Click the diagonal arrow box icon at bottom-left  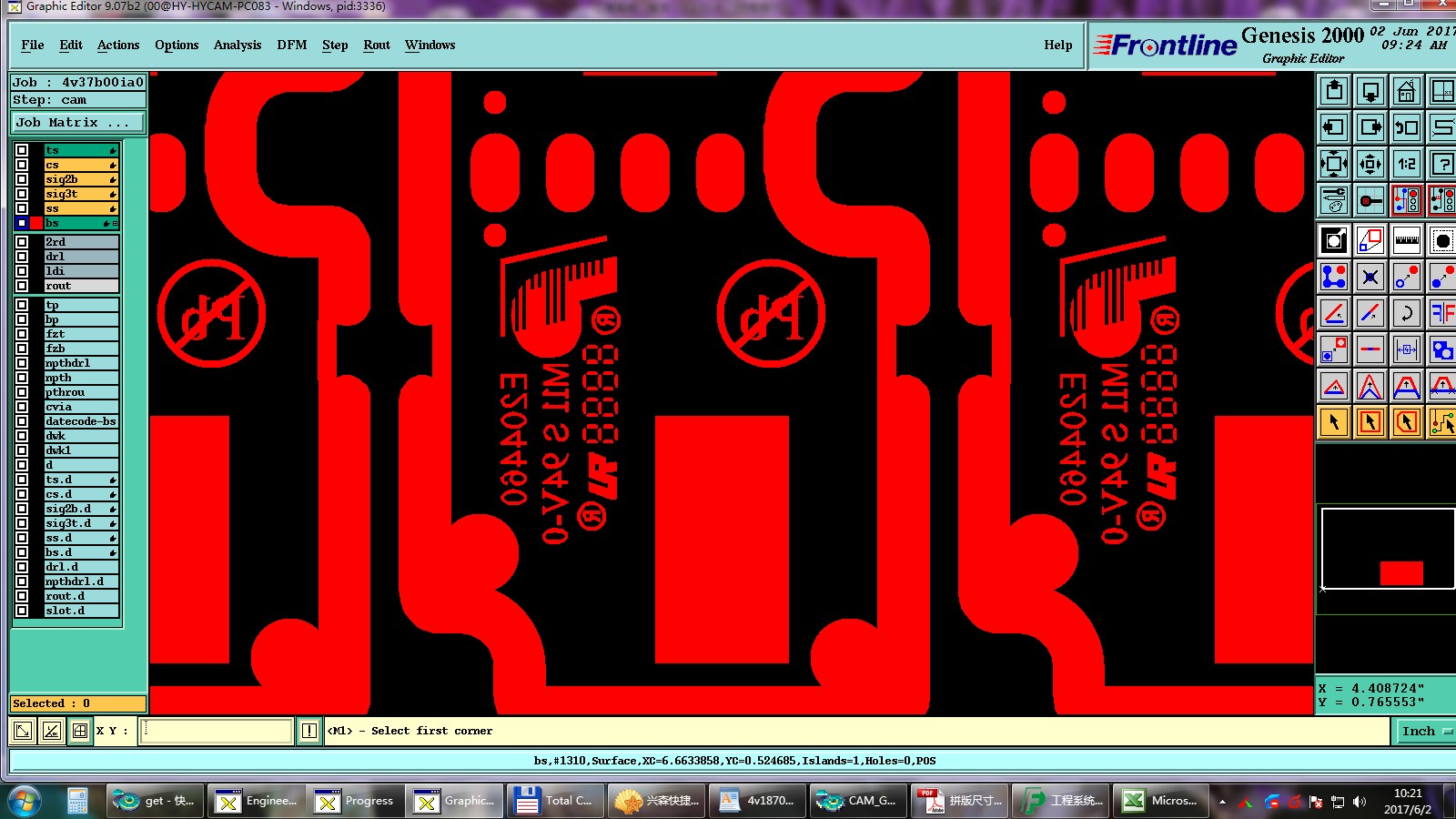pos(23,731)
